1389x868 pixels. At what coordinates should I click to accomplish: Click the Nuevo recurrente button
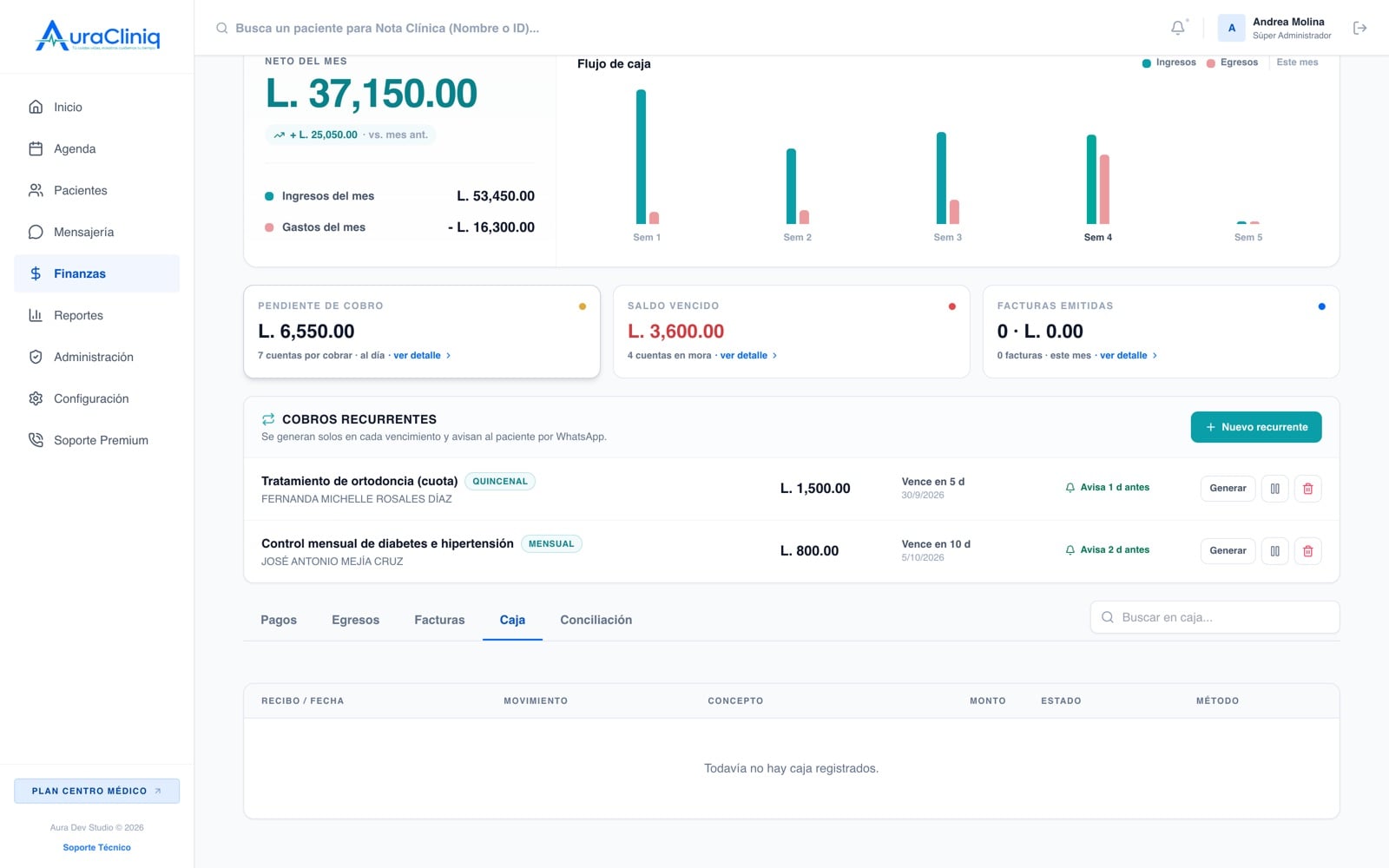pos(1256,427)
